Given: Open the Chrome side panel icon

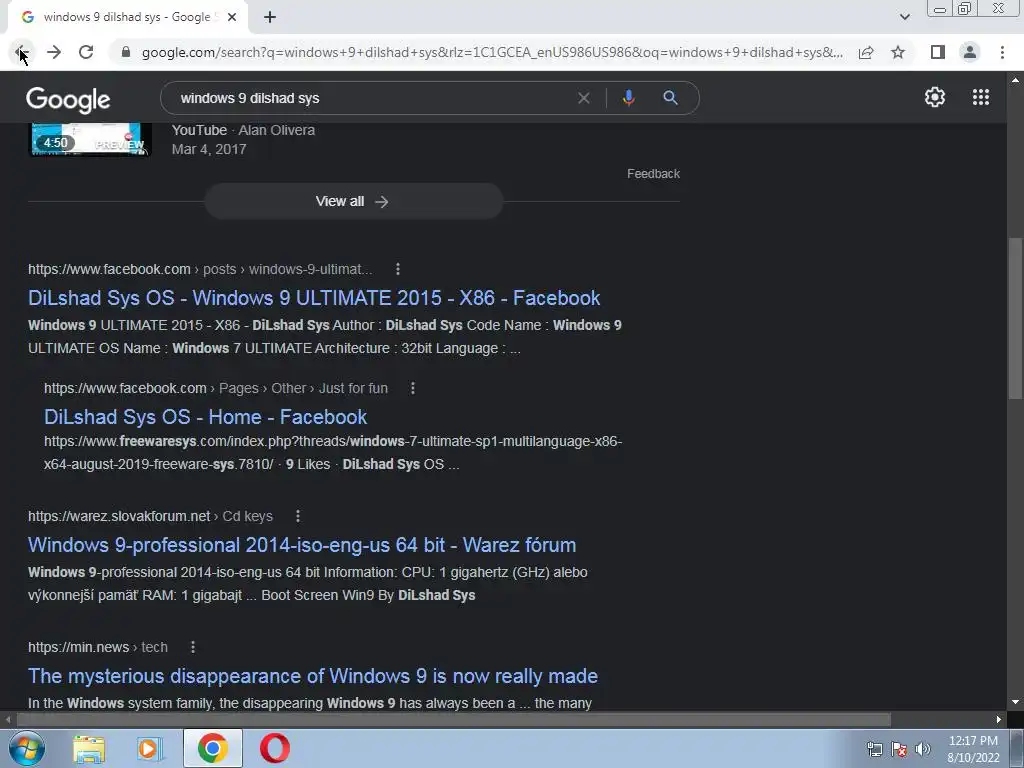Looking at the screenshot, I should coord(938,52).
